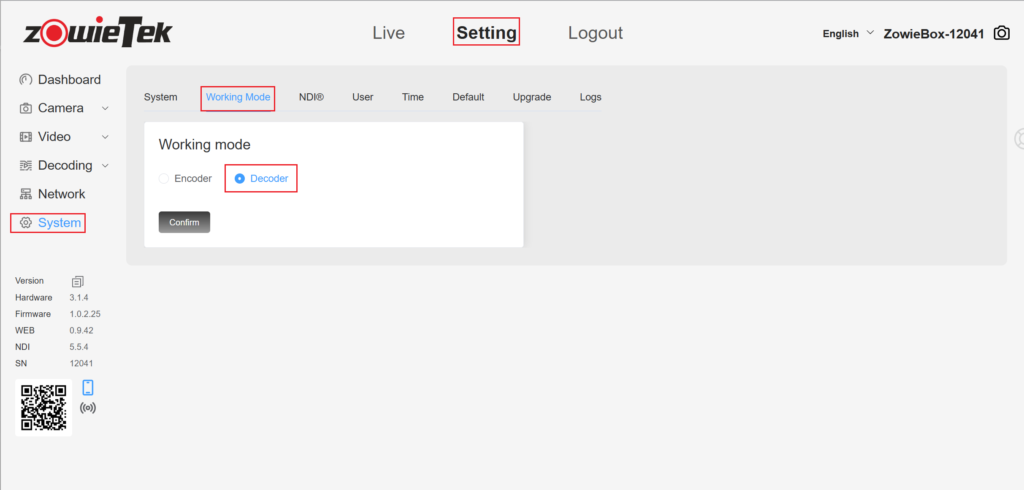Click the blue mobile phone icon
1024x490 pixels.
(x=87, y=387)
